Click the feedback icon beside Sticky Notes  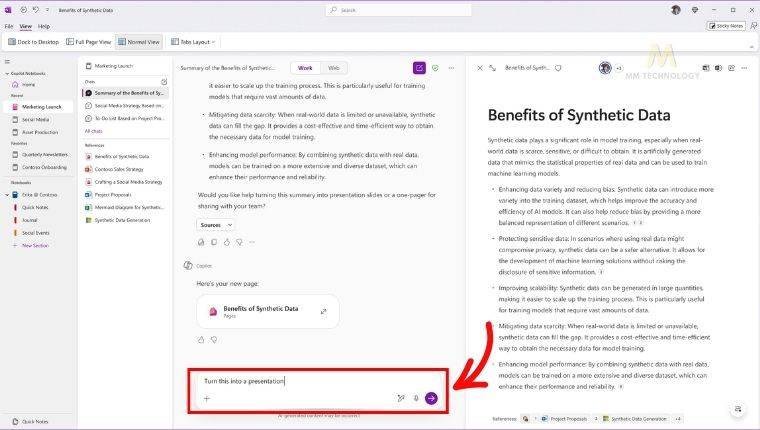(754, 26)
